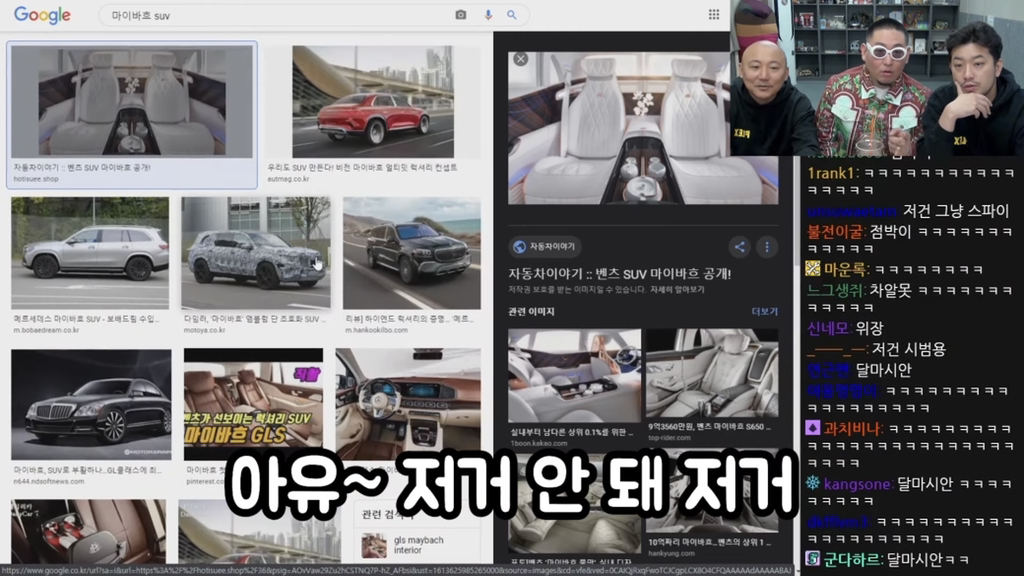Select white Maybach interior seats thumbnail

pos(131,101)
